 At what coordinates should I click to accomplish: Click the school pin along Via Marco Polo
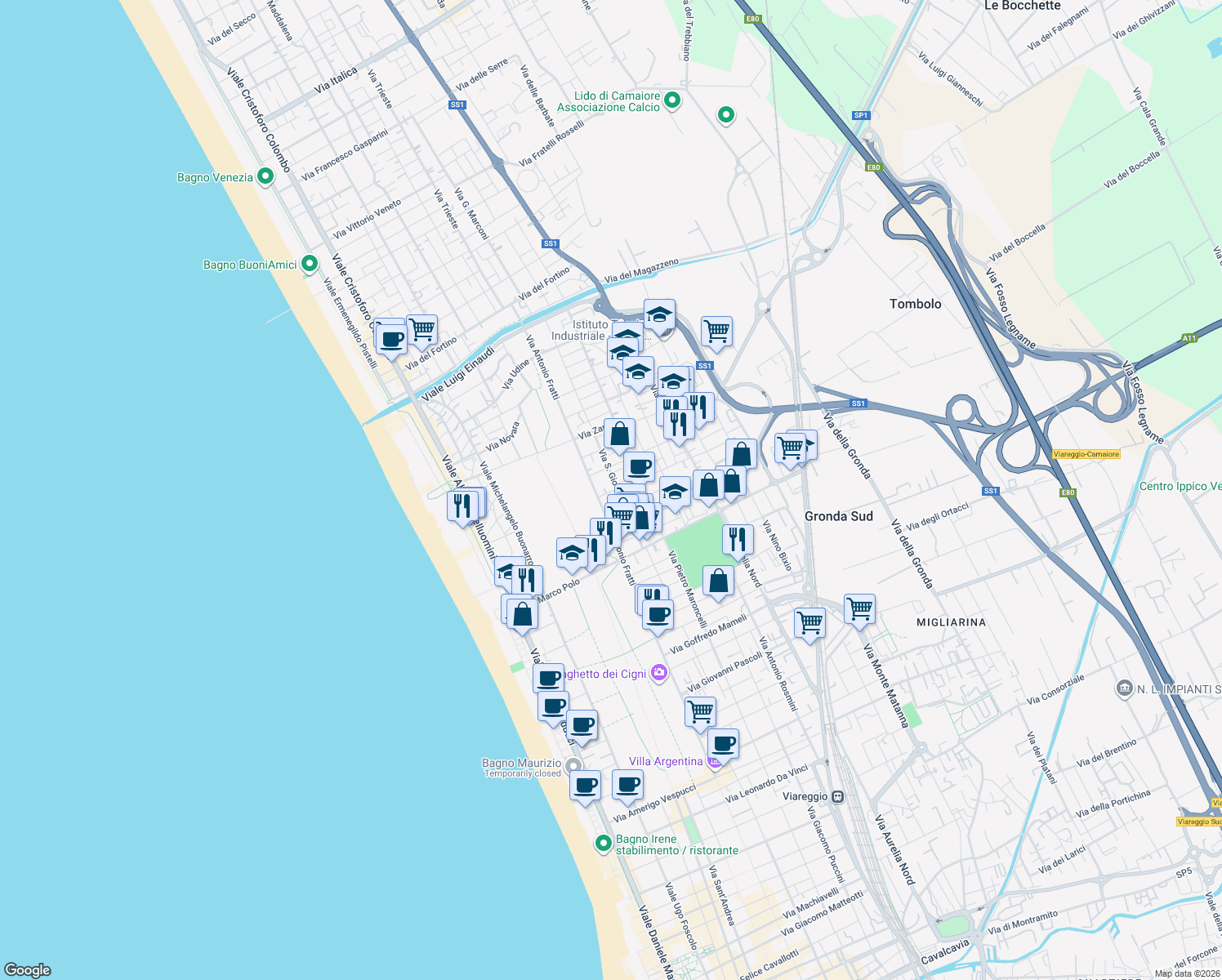coord(572,552)
